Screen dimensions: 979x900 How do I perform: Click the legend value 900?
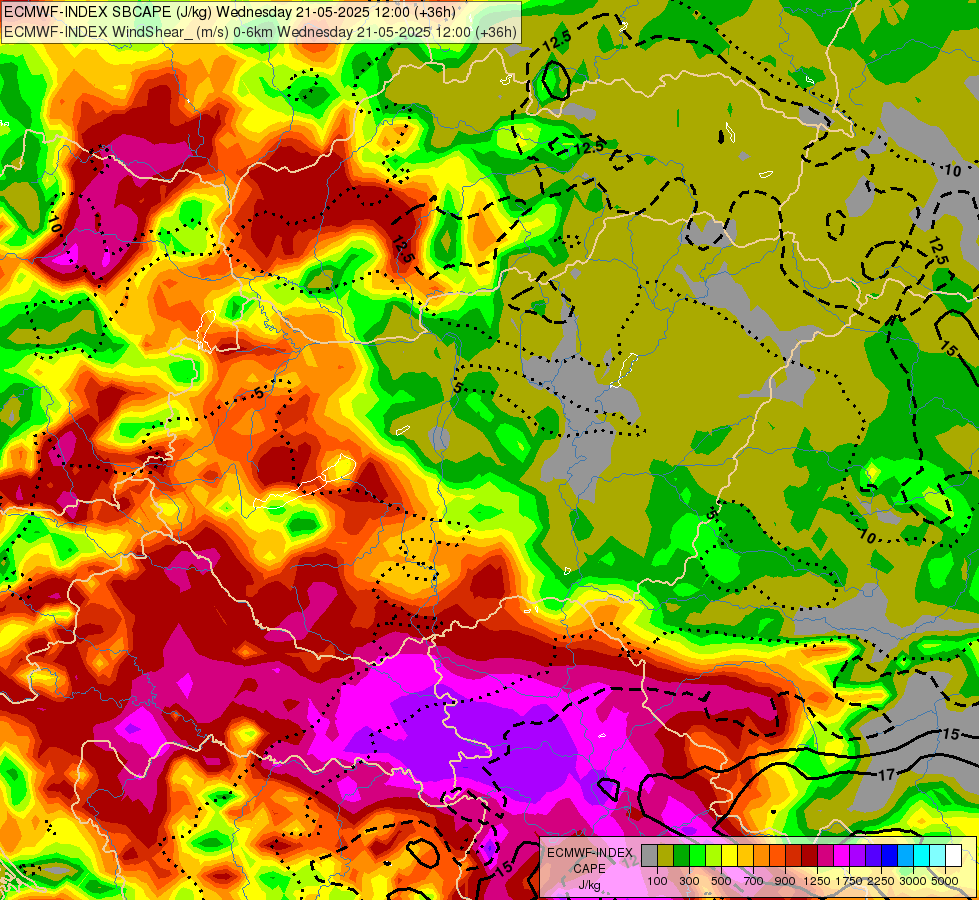pyautogui.click(x=785, y=881)
